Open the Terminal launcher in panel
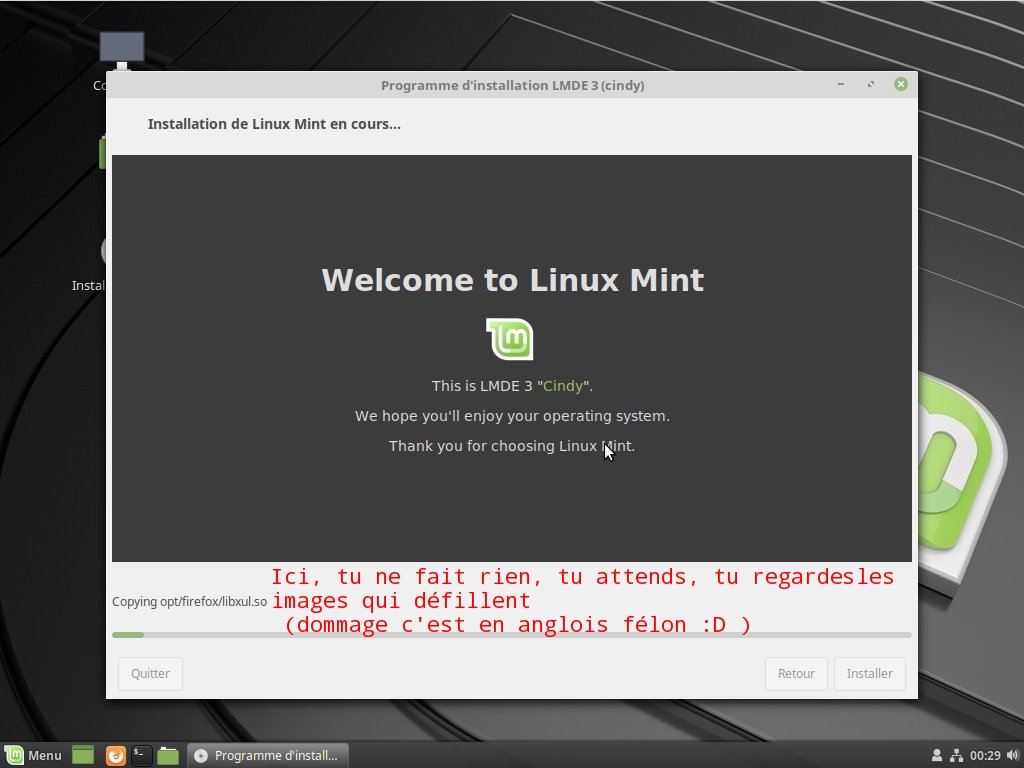 click(x=142, y=755)
